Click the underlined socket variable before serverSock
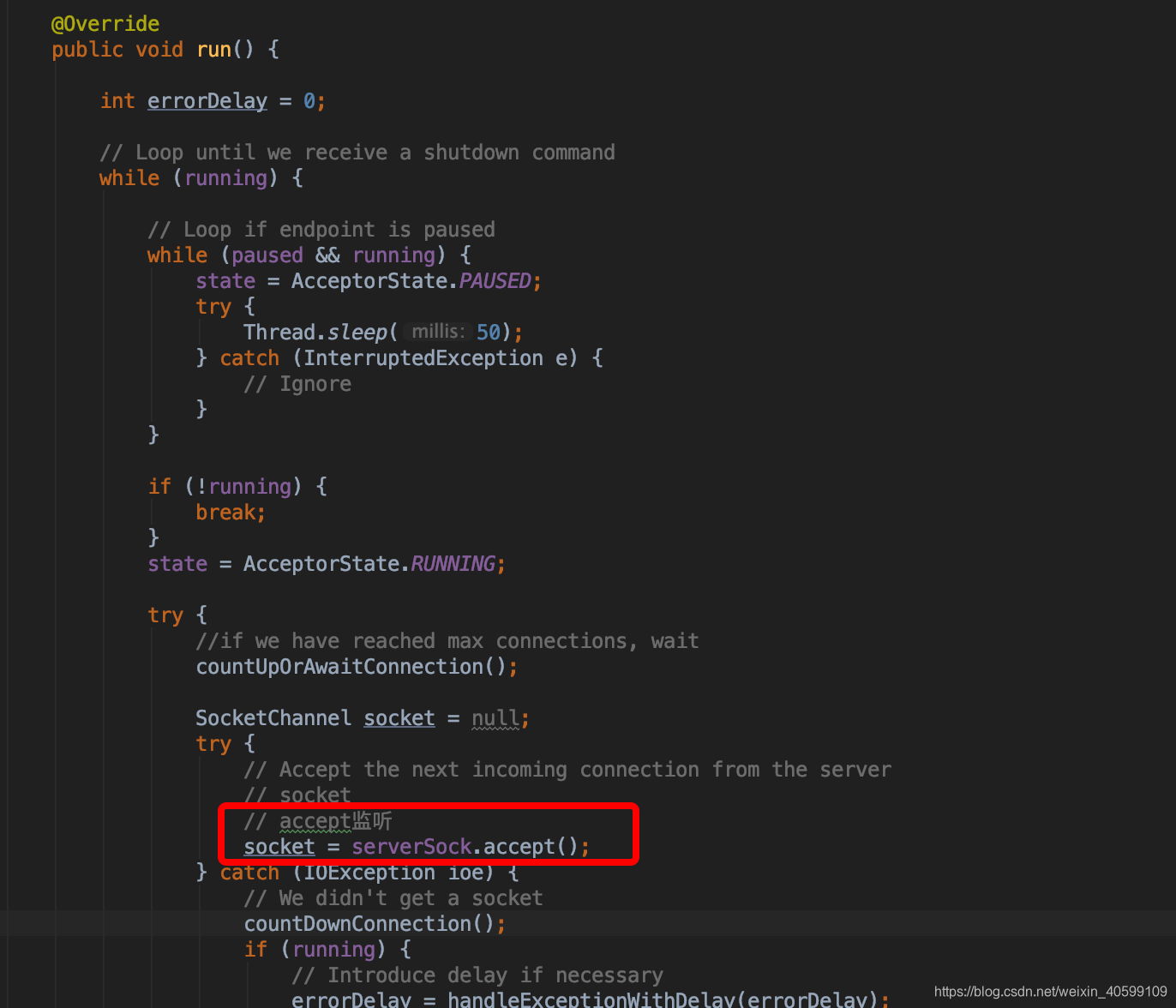Viewport: 1176px width, 1008px height. tap(279, 847)
